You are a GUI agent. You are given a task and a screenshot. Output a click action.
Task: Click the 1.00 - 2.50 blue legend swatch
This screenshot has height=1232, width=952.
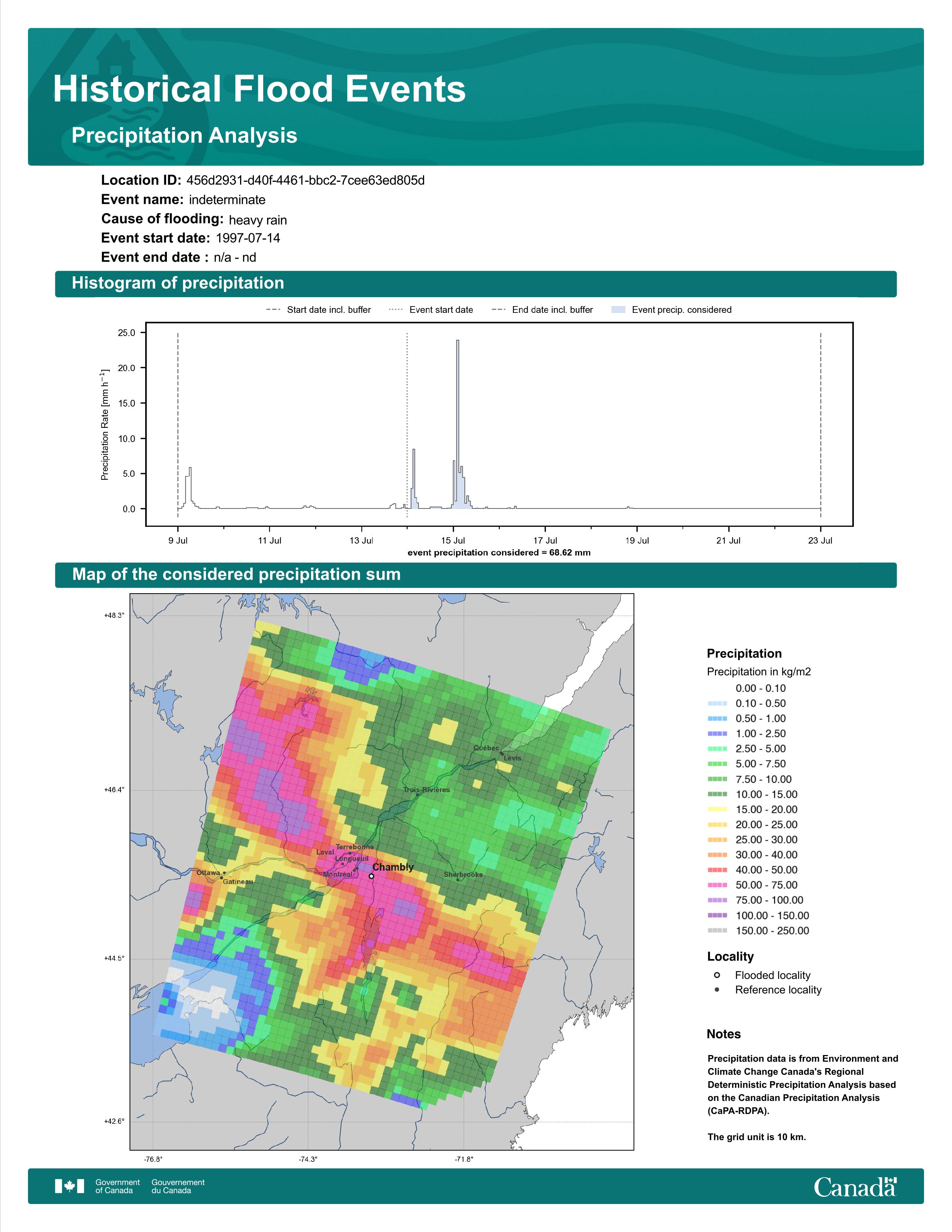click(x=717, y=734)
